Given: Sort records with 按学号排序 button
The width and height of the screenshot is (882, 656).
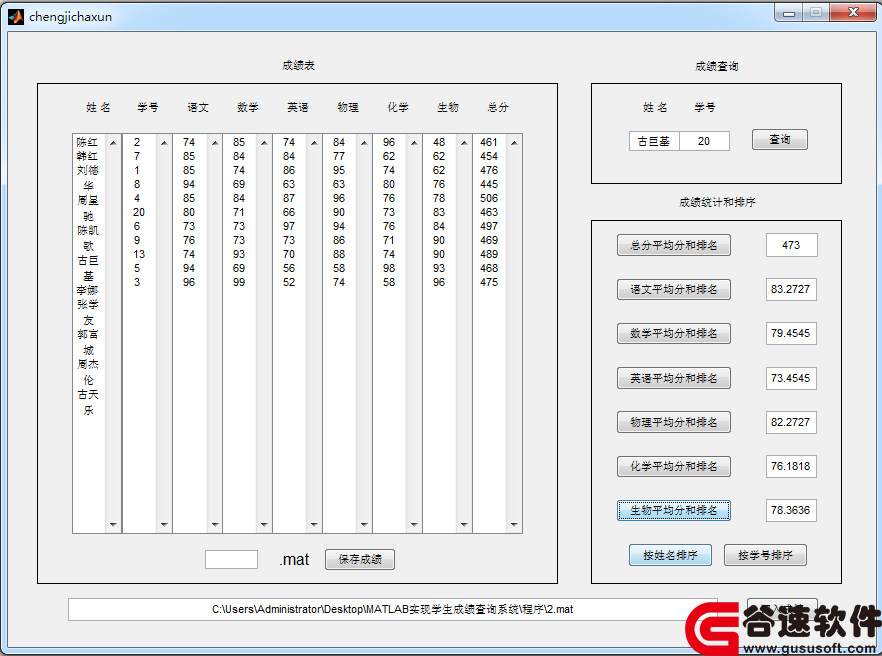Looking at the screenshot, I should click(x=765, y=555).
